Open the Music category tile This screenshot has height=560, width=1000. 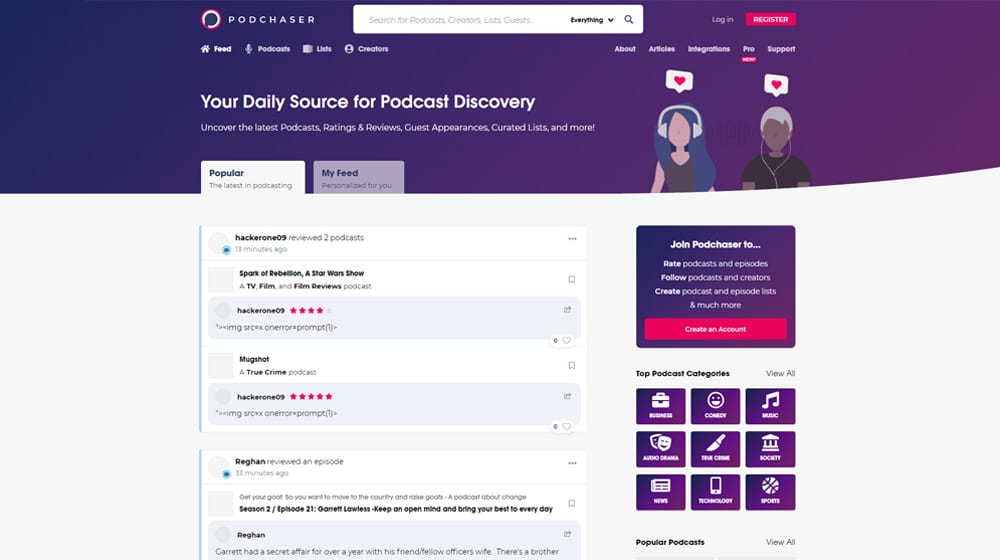(x=770, y=406)
